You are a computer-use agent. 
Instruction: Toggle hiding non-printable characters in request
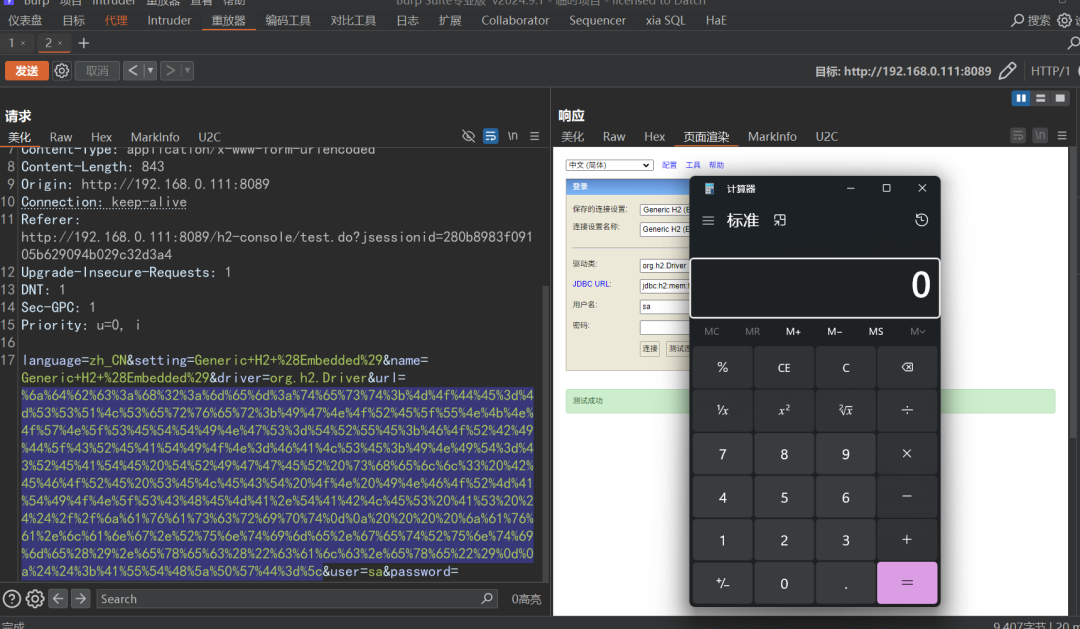468,136
